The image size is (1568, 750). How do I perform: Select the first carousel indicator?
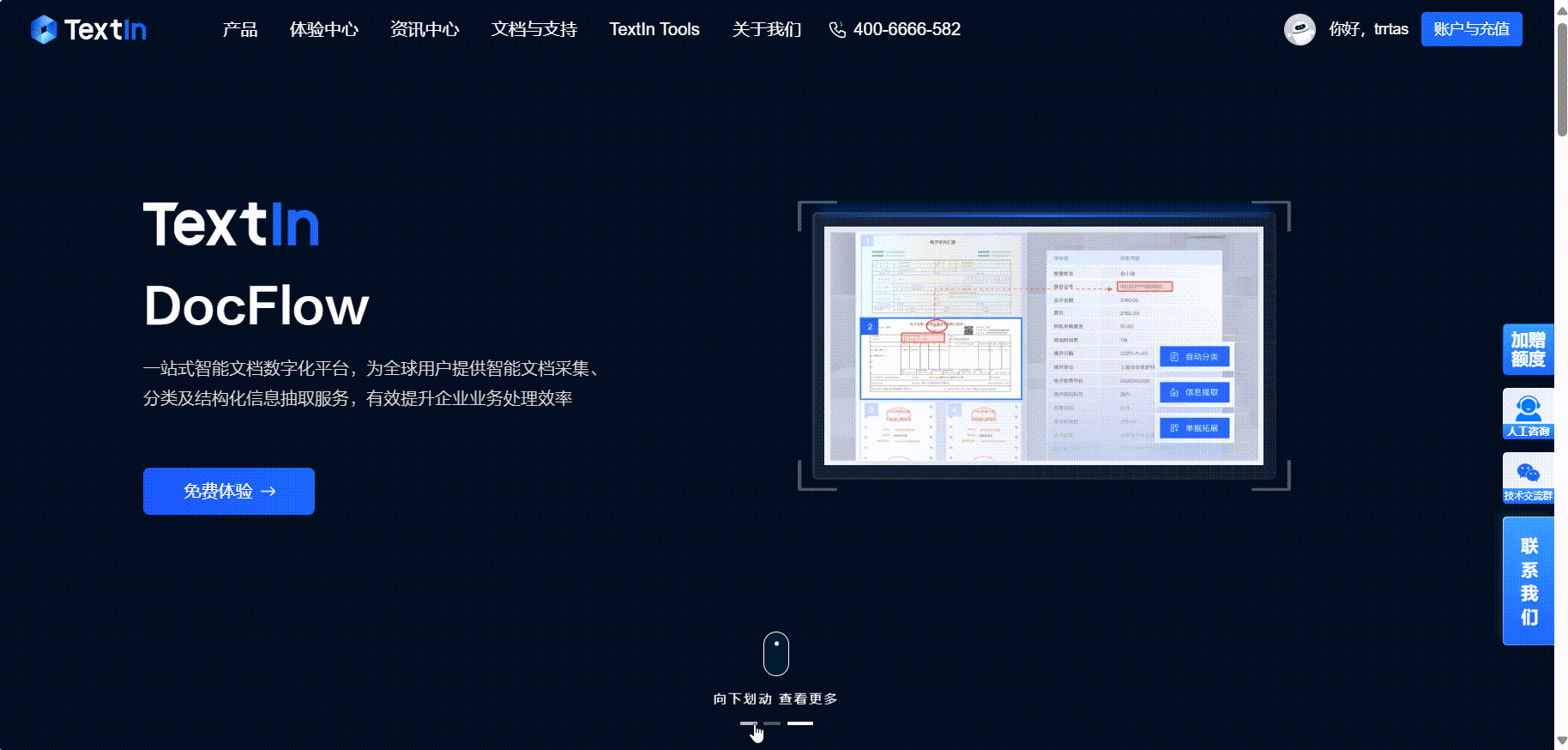click(749, 723)
